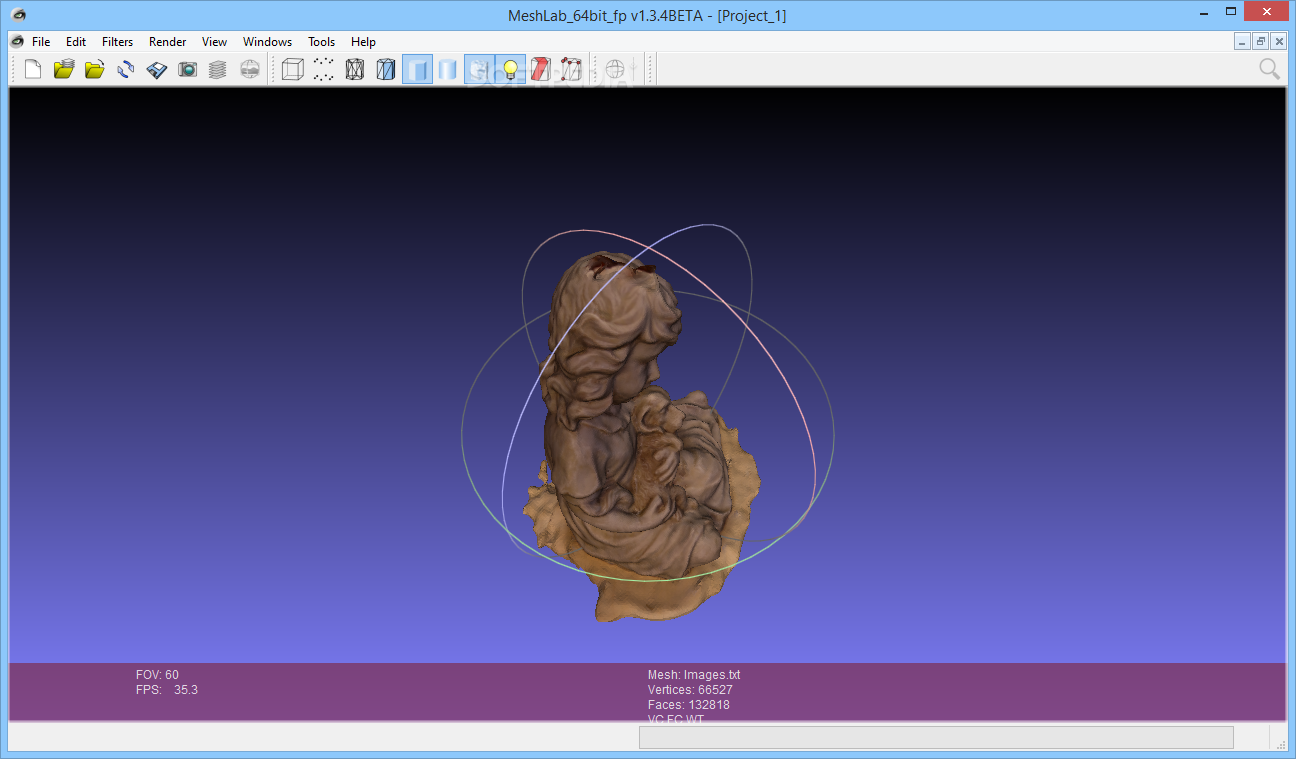Switch to flat lines render mode
Screen dimensions: 1296x759
coord(385,69)
